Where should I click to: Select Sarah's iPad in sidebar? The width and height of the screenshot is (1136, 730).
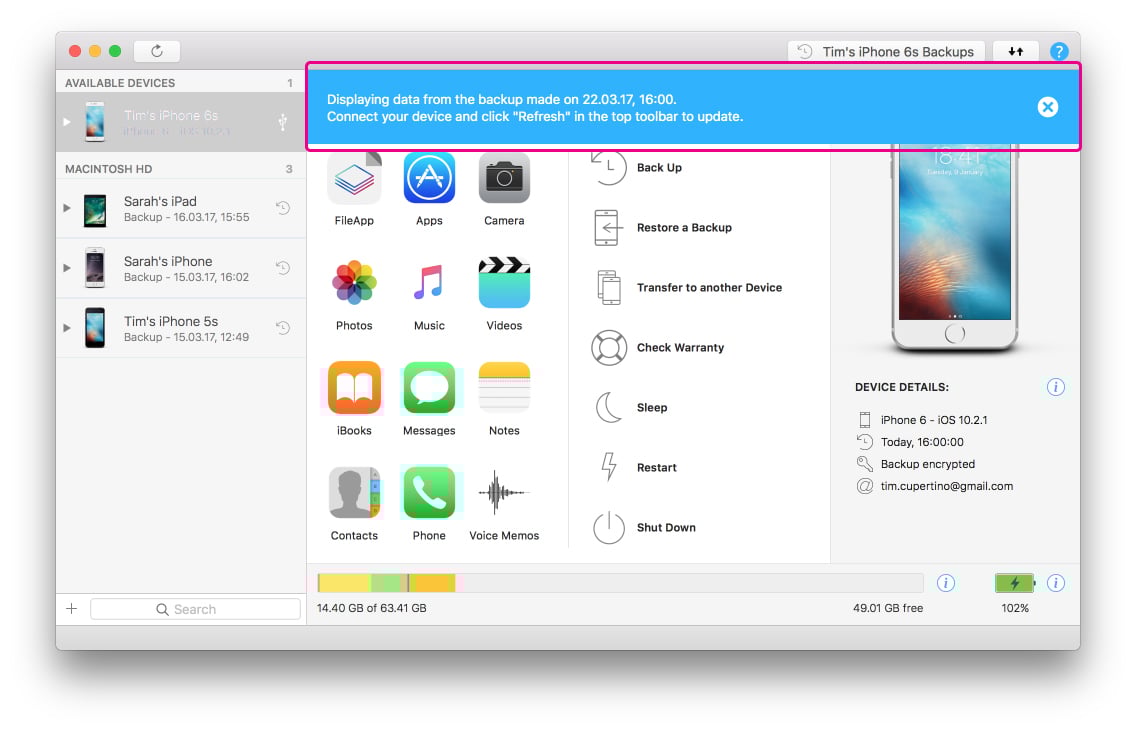point(181,209)
